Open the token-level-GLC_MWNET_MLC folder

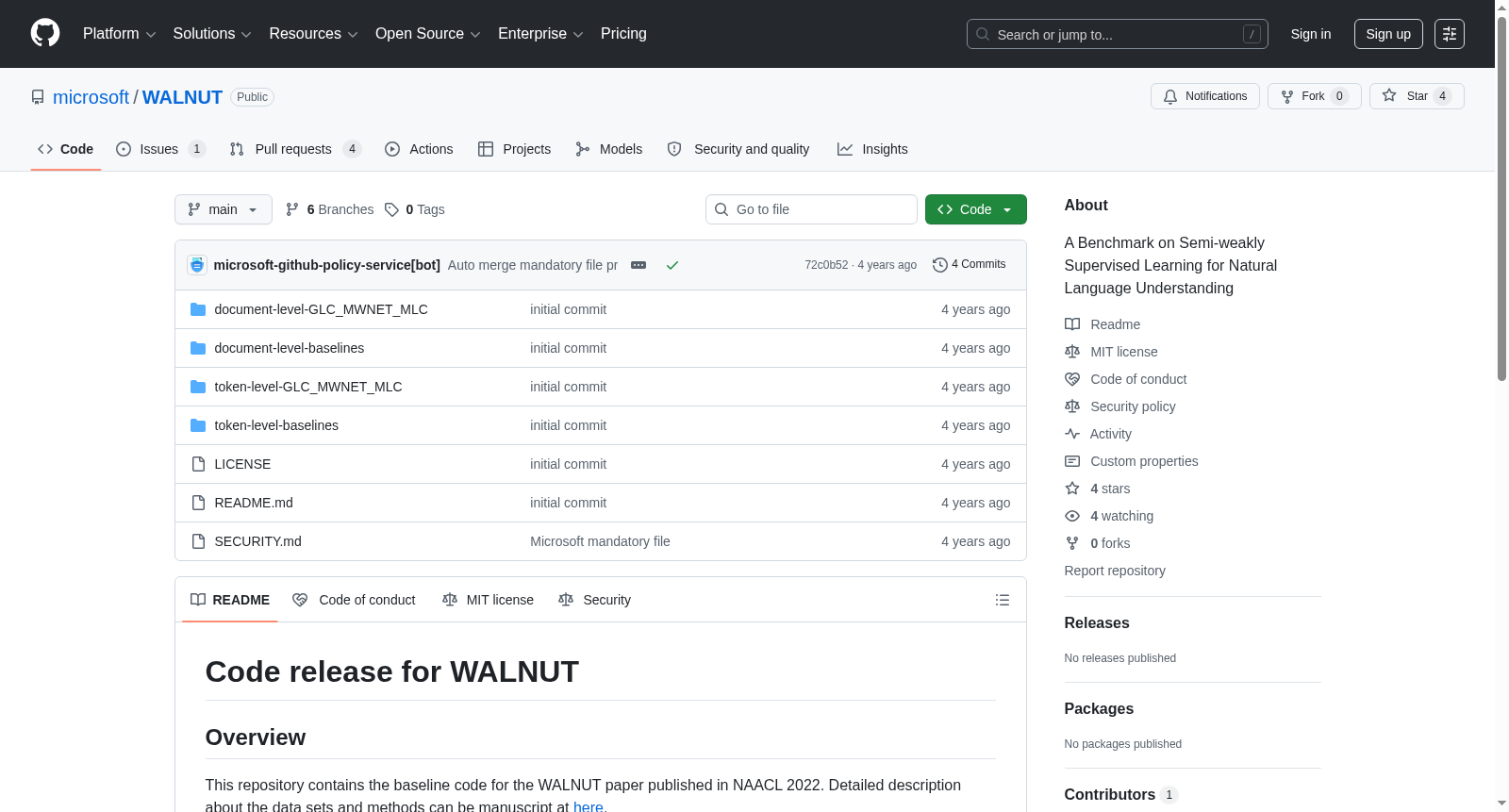coord(308,387)
